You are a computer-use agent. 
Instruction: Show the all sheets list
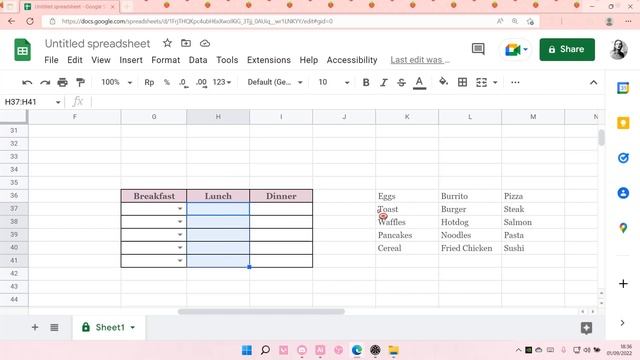(54, 327)
